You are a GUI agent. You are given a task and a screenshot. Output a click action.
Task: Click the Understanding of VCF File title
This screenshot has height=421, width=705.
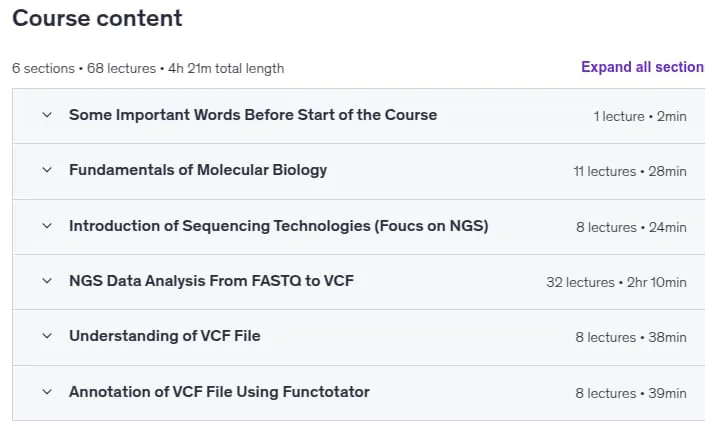click(x=165, y=336)
